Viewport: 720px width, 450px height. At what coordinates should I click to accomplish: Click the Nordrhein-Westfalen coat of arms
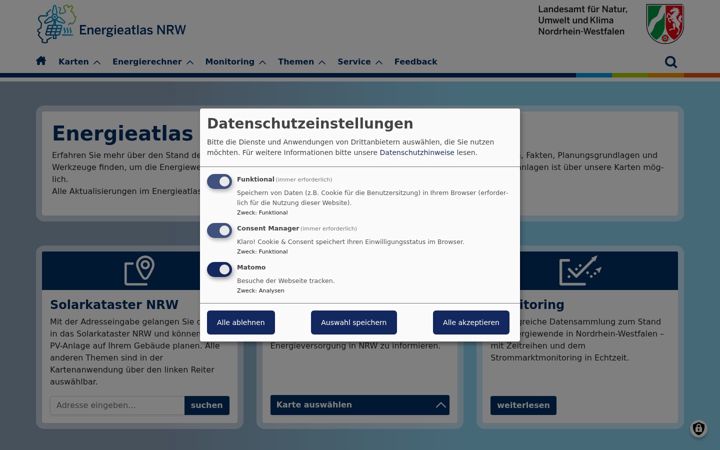pos(664,23)
